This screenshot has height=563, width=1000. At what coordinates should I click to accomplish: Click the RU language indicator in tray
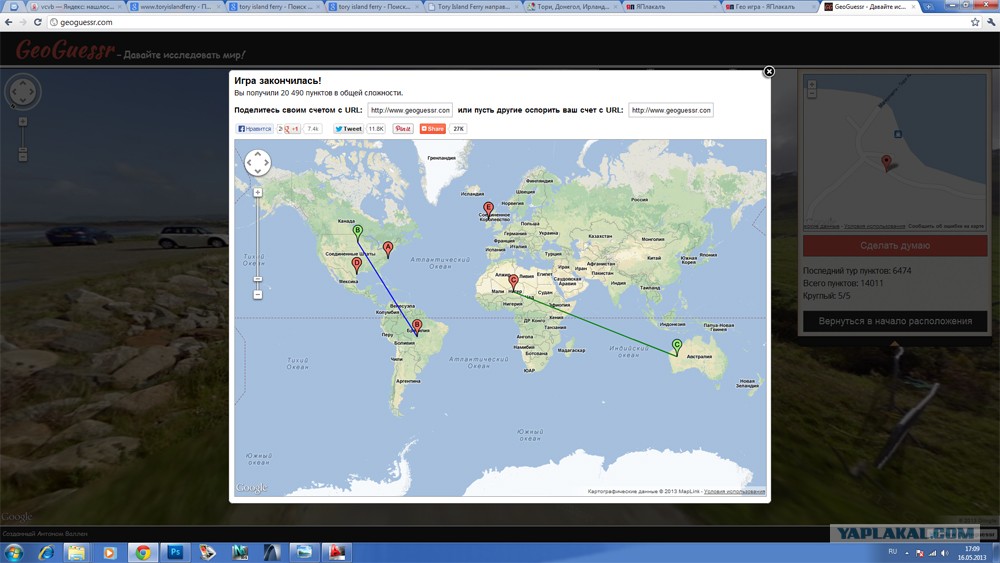click(892, 552)
